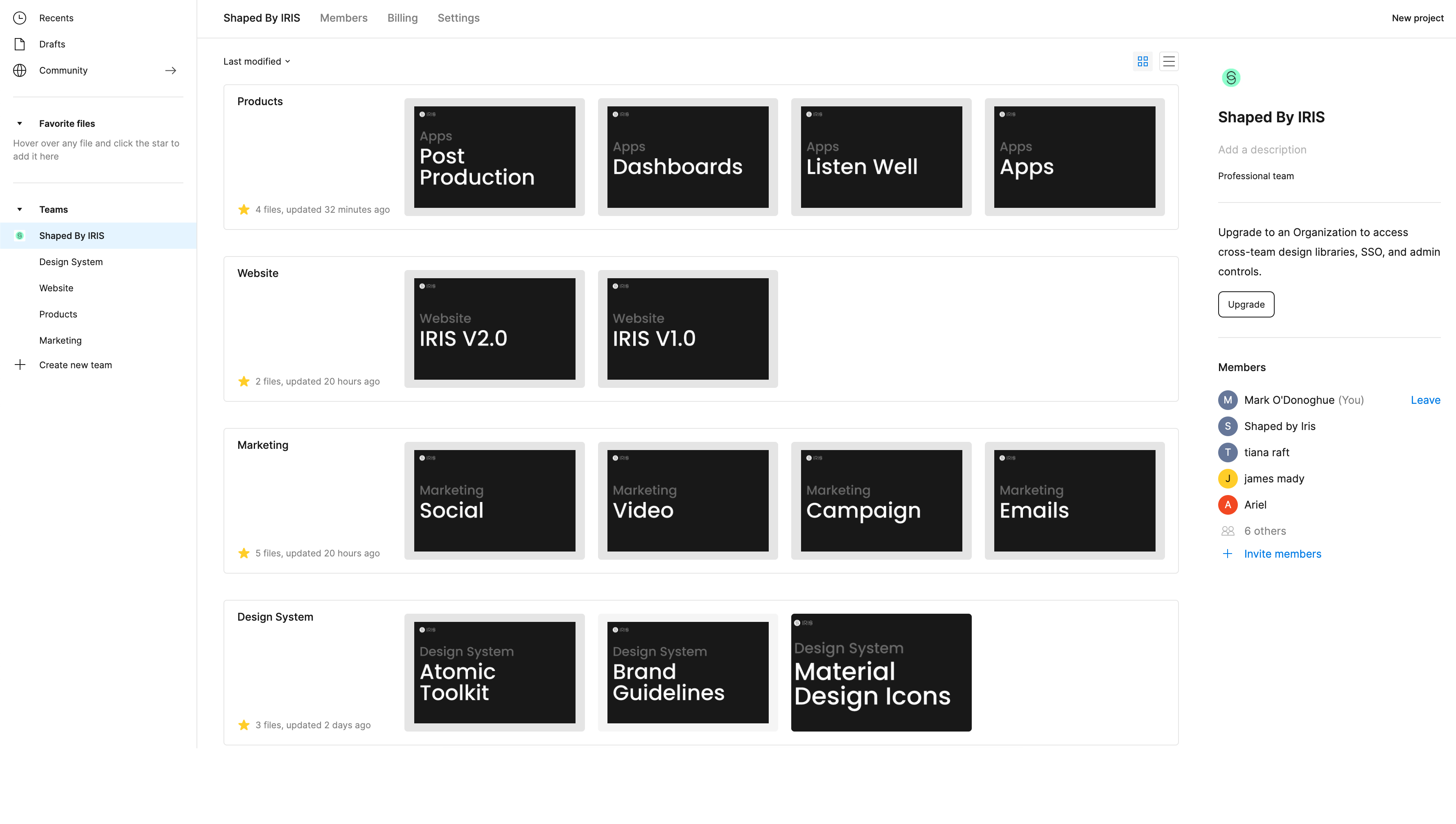Unstar the Products project

[x=244, y=209]
